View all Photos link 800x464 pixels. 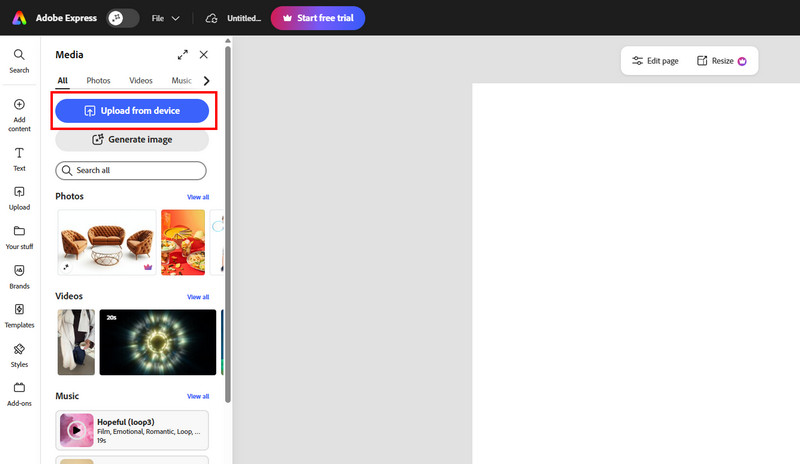tap(198, 197)
